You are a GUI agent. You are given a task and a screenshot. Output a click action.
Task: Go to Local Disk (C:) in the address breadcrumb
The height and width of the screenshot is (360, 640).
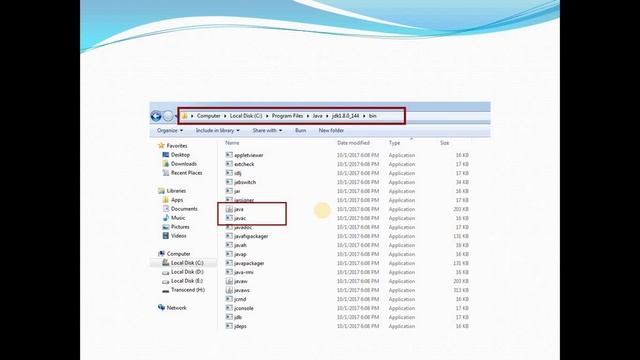pyautogui.click(x=246, y=116)
